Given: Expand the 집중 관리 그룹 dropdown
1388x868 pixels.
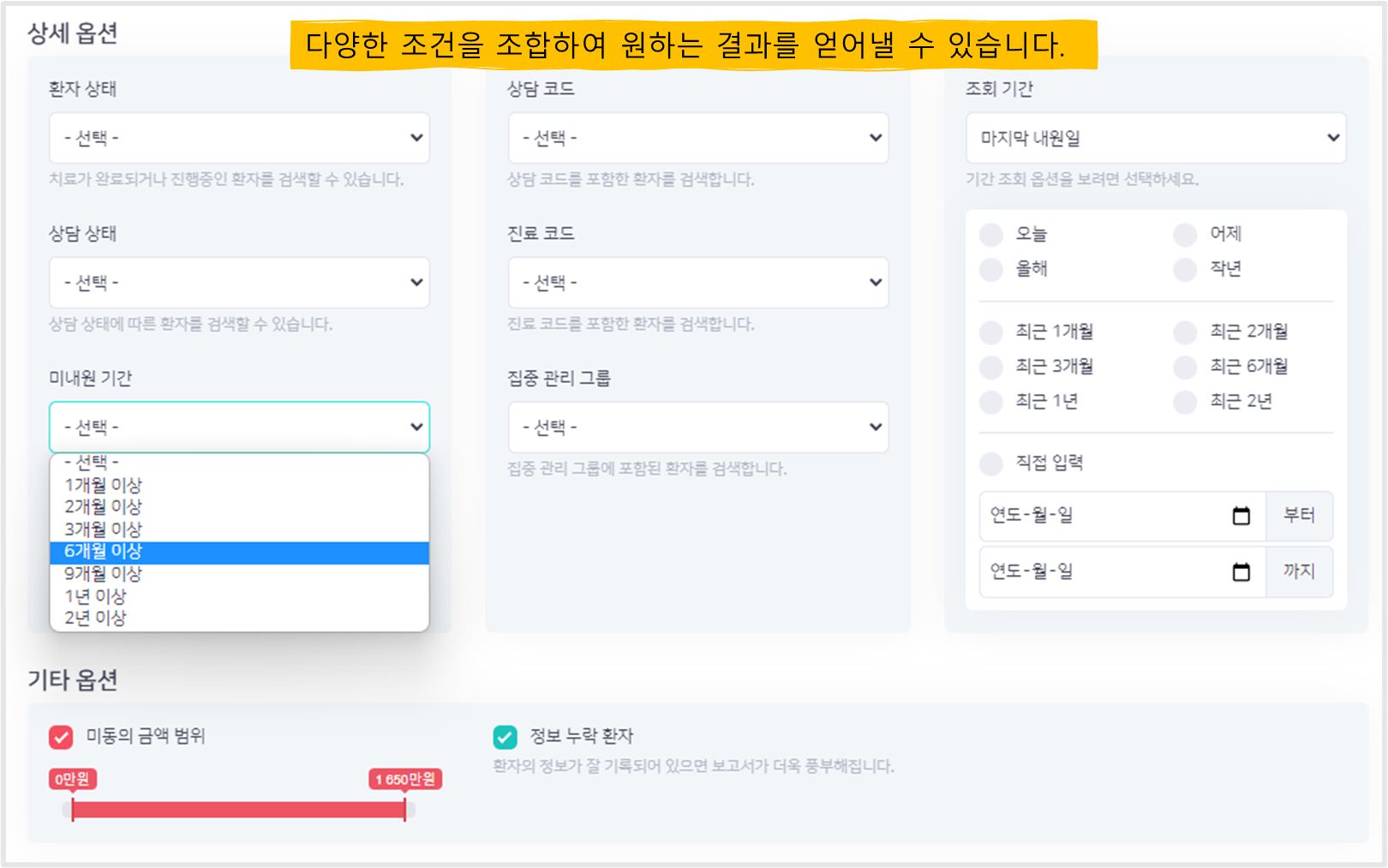Looking at the screenshot, I should (697, 427).
